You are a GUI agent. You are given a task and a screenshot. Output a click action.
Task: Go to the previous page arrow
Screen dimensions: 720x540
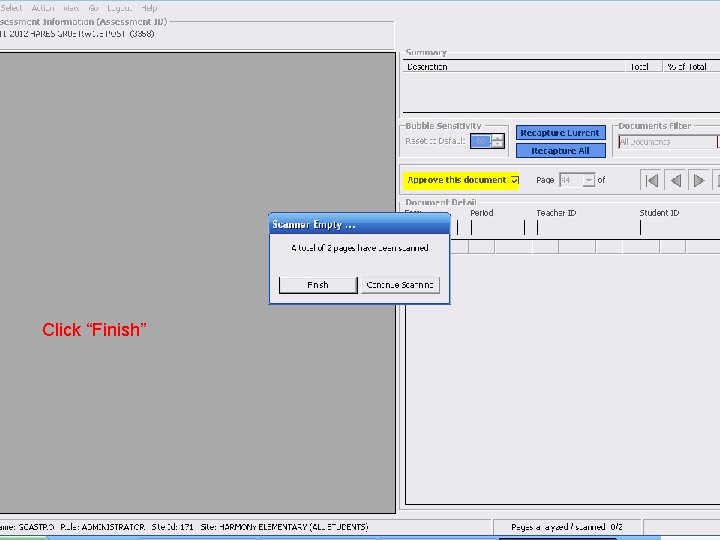[x=675, y=180]
